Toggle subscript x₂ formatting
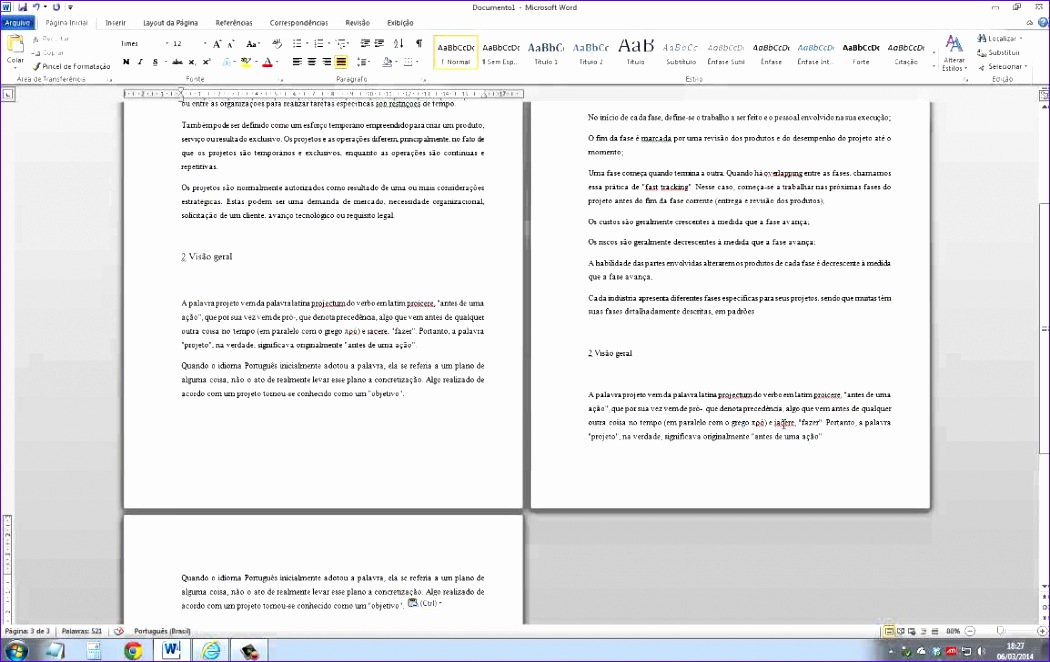This screenshot has width=1050, height=662. tap(192, 62)
